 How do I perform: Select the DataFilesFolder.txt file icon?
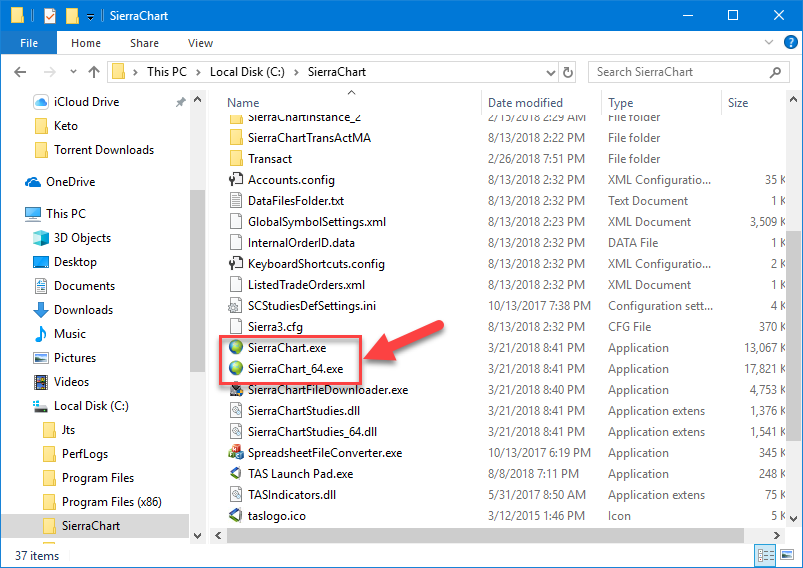(236, 201)
